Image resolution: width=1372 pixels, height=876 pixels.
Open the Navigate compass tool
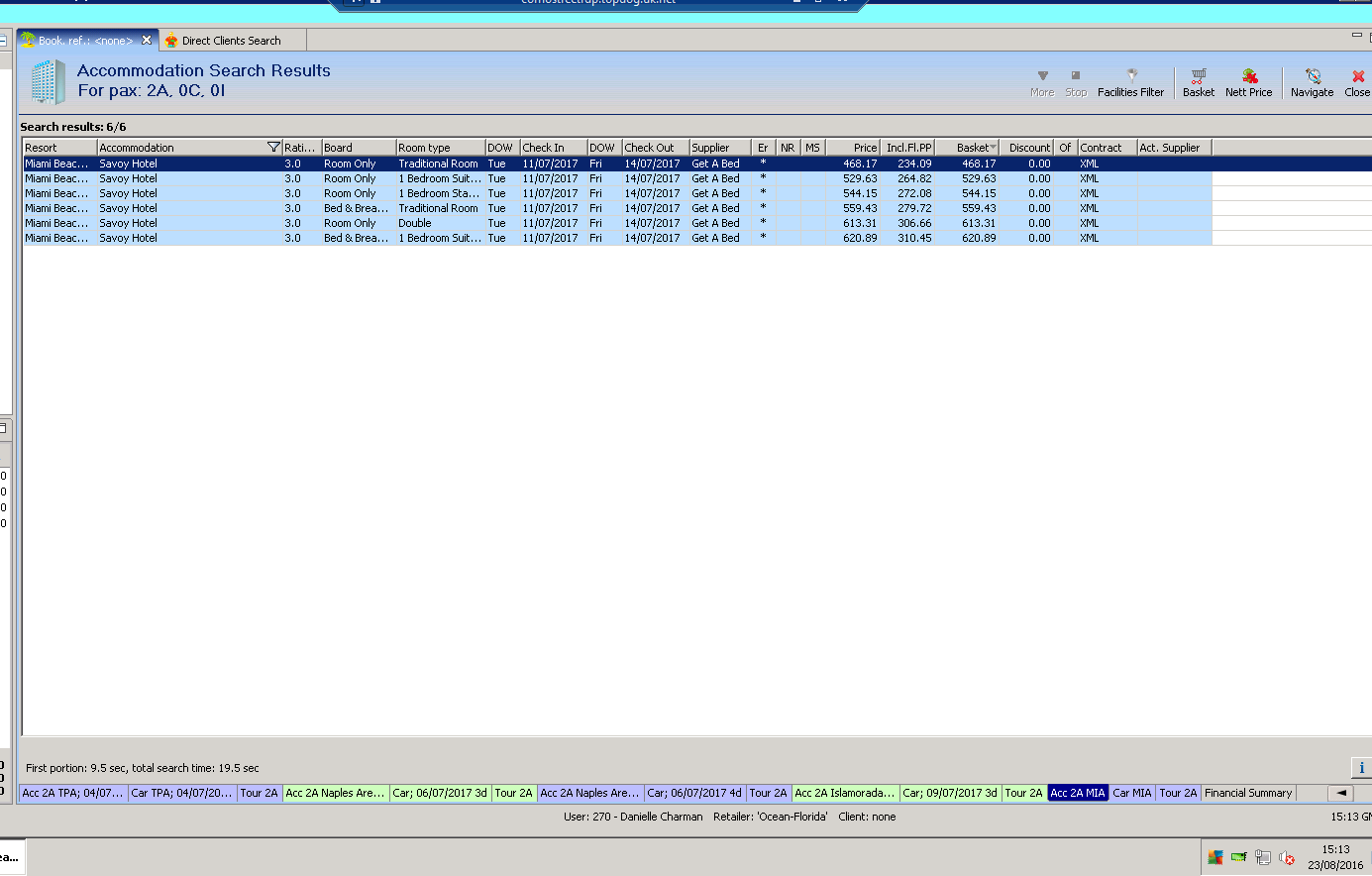click(x=1312, y=77)
